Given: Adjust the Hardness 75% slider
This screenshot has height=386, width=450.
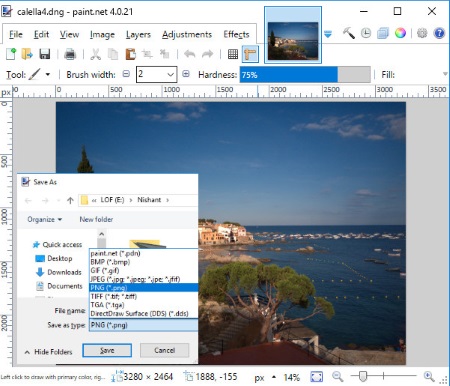Looking at the screenshot, I should [x=305, y=74].
